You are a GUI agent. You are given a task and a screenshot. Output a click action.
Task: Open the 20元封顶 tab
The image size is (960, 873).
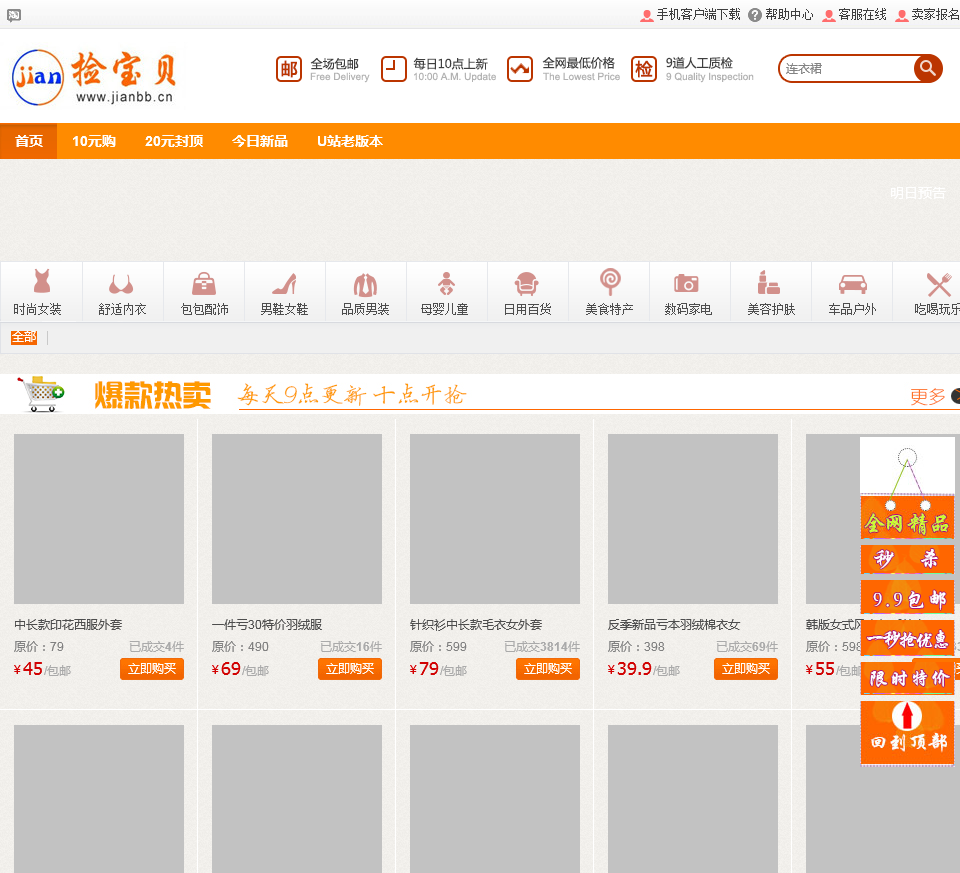pyautogui.click(x=174, y=141)
